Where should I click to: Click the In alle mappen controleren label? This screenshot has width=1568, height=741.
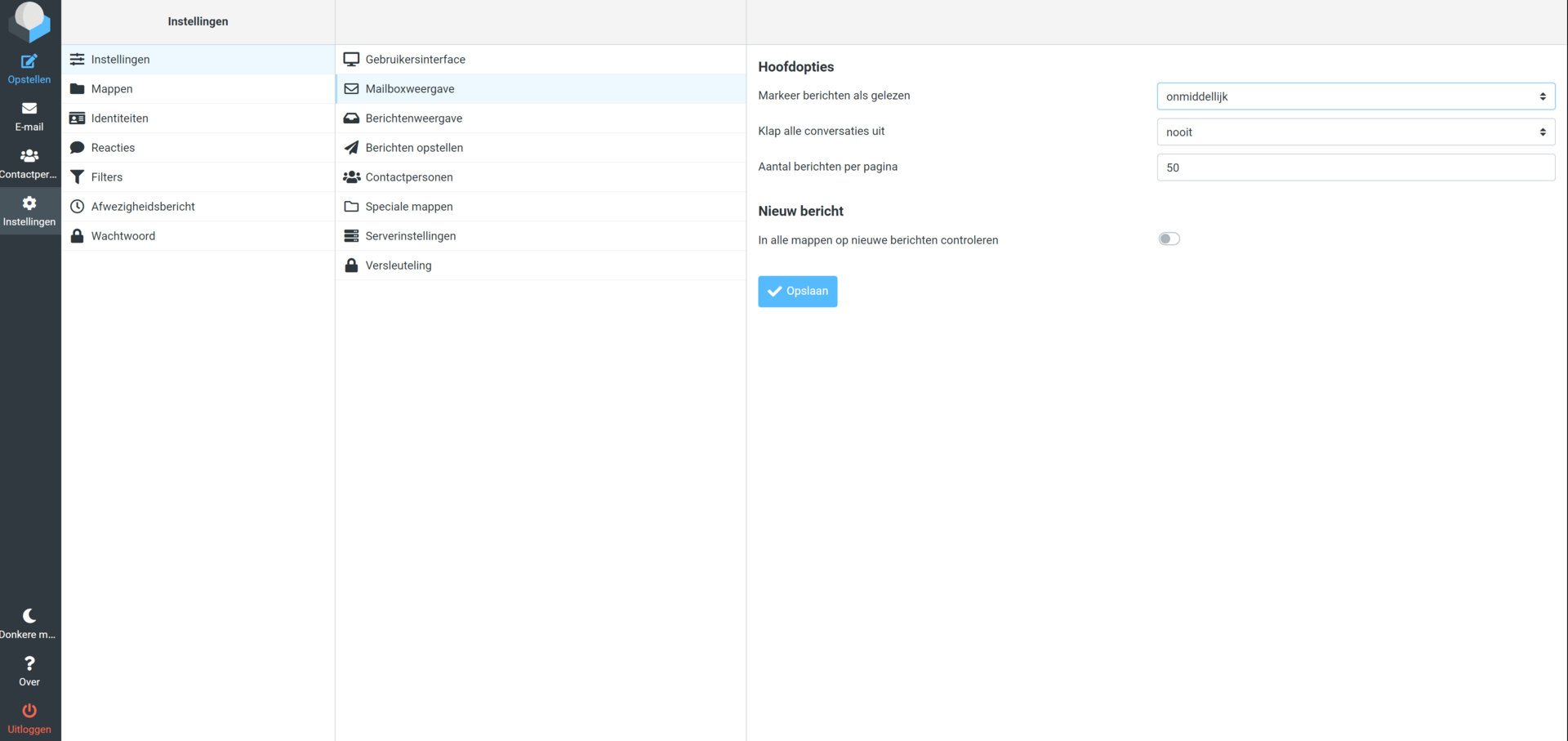878,240
